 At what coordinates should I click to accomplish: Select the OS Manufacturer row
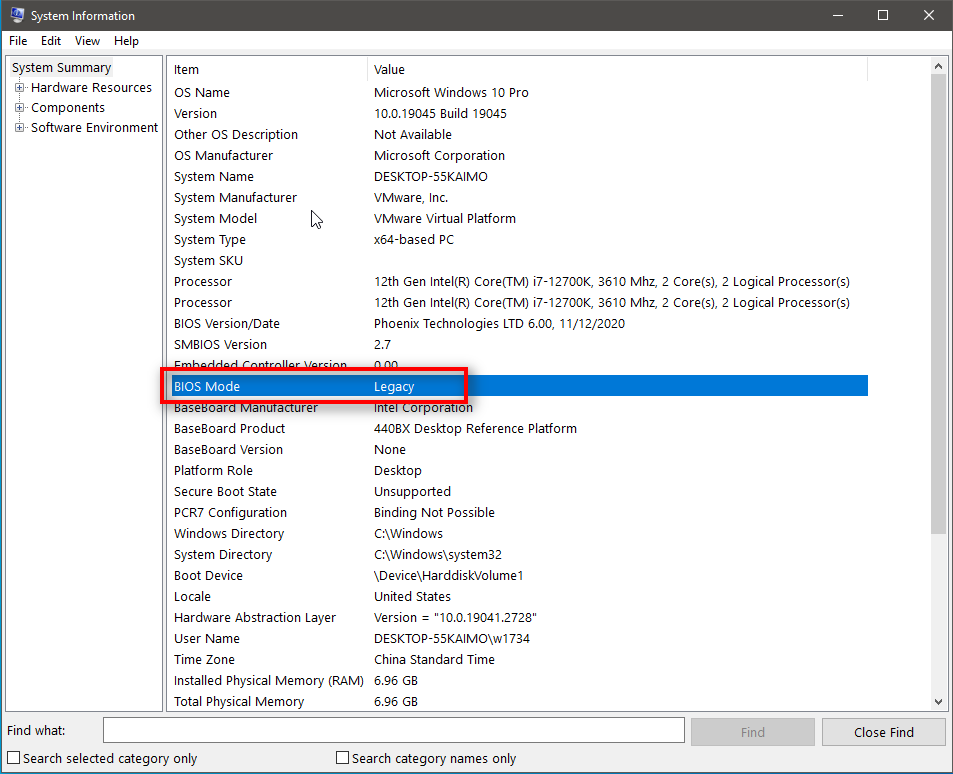(x=518, y=156)
